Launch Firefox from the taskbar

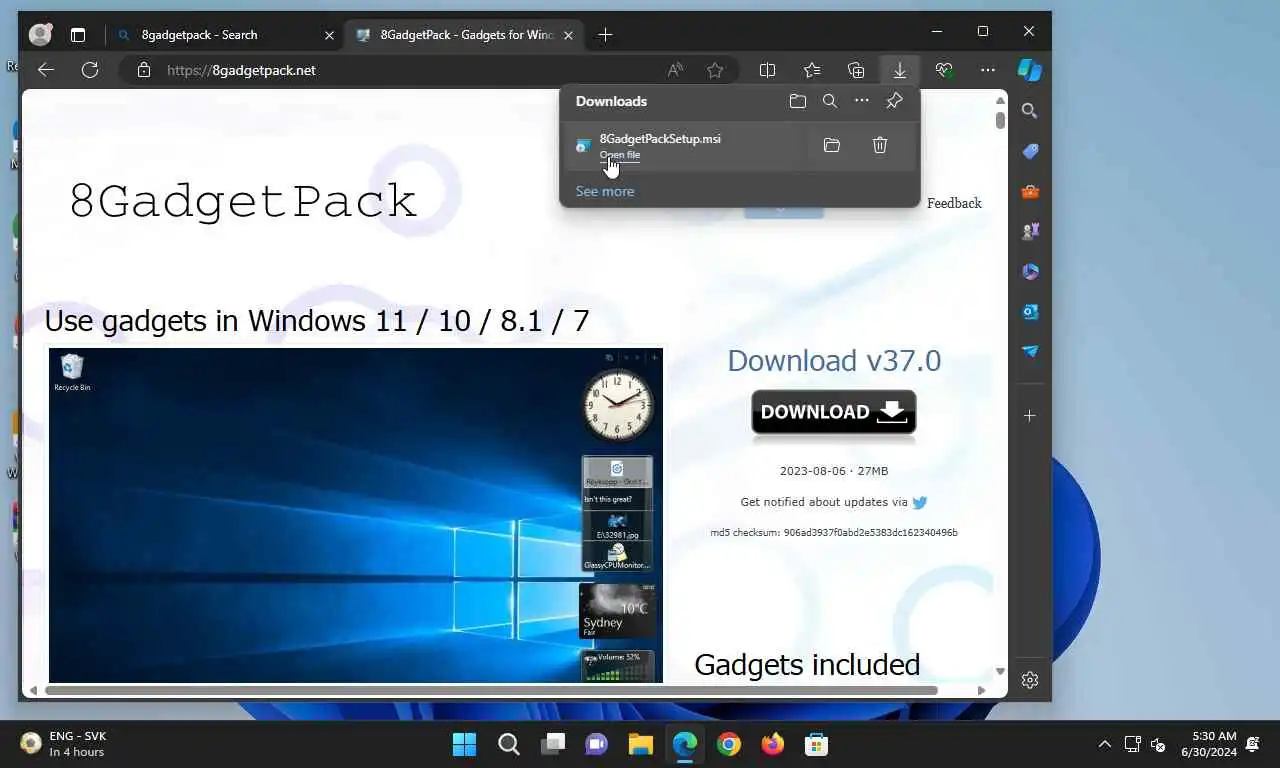click(773, 744)
